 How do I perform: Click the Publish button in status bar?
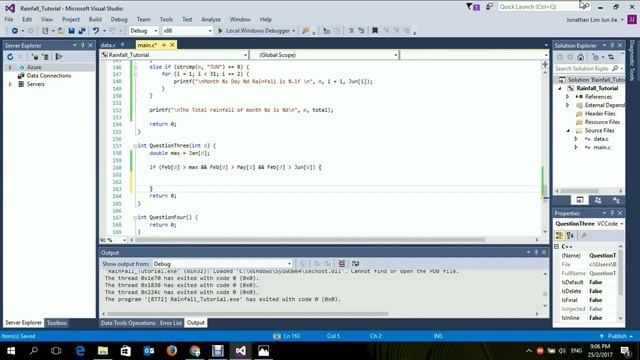click(617, 336)
